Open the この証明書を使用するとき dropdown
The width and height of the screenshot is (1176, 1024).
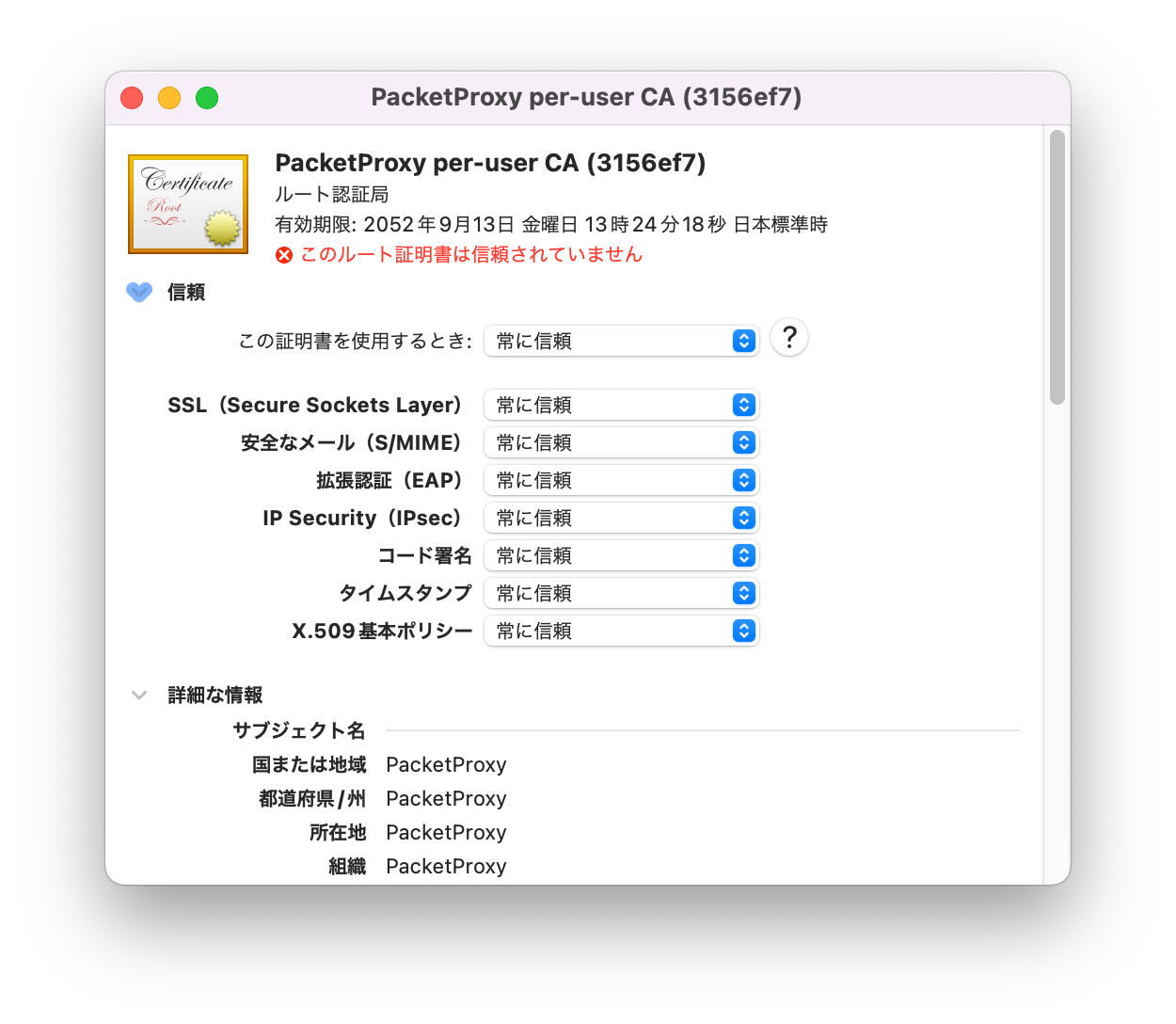(x=621, y=341)
